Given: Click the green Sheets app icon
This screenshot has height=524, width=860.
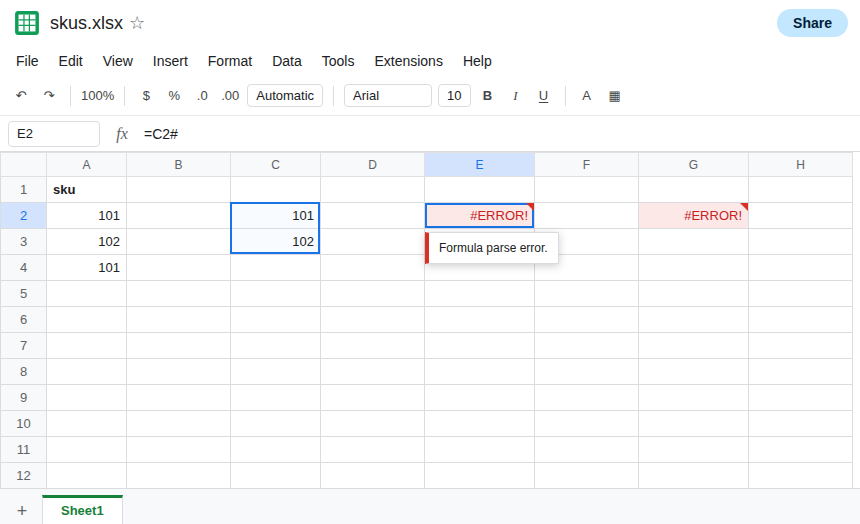Looking at the screenshot, I should coord(27,23).
